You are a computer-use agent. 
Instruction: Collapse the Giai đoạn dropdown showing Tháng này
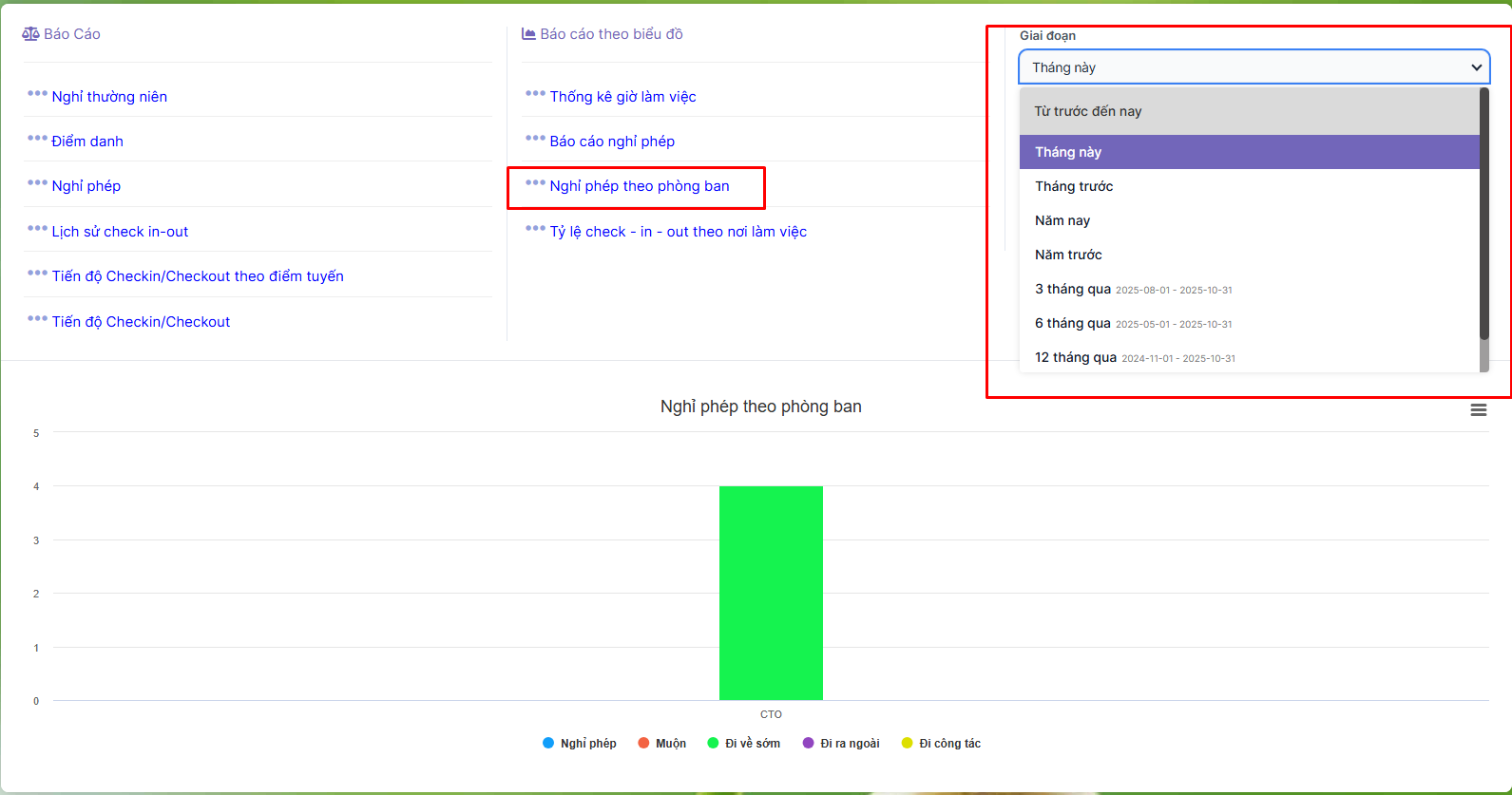tap(1254, 67)
